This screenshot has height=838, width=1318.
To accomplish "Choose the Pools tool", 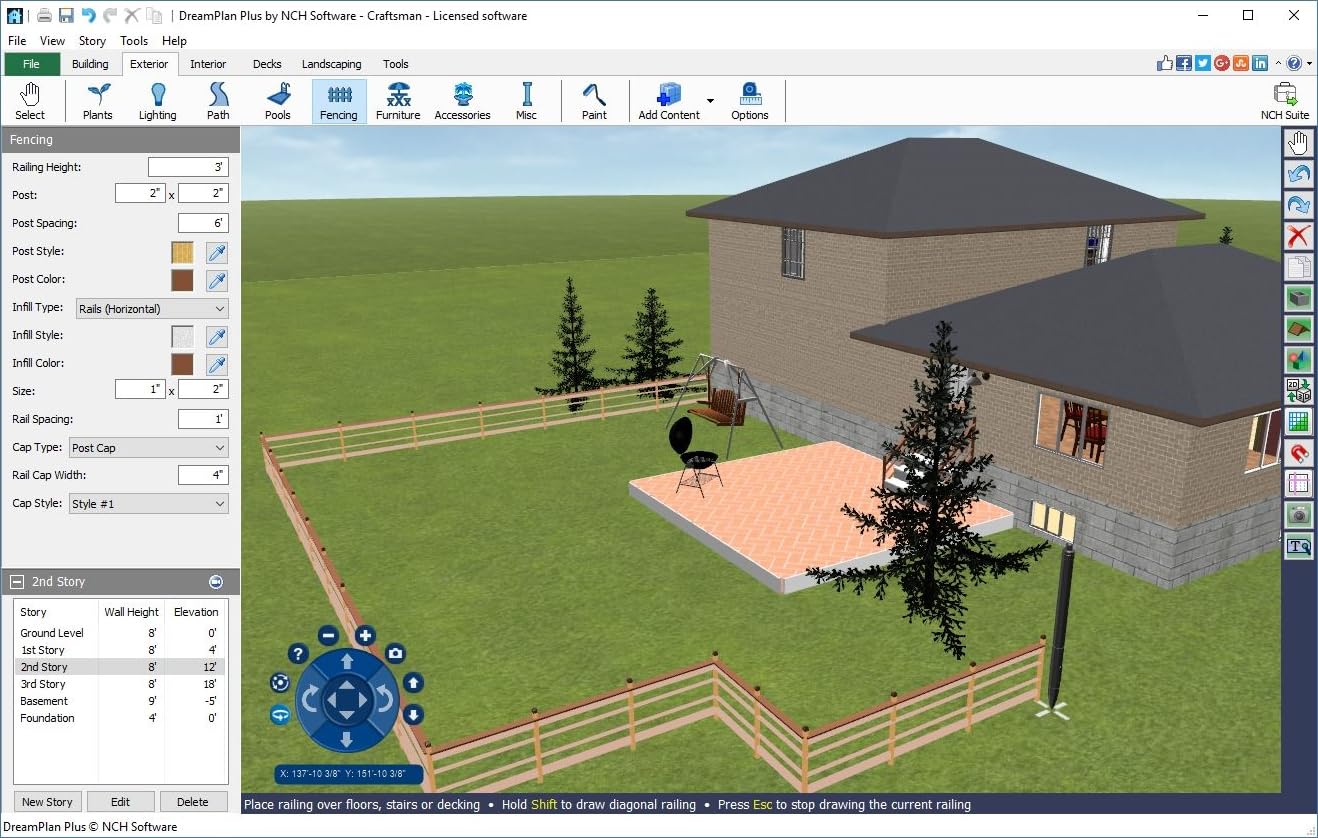I will tap(277, 101).
